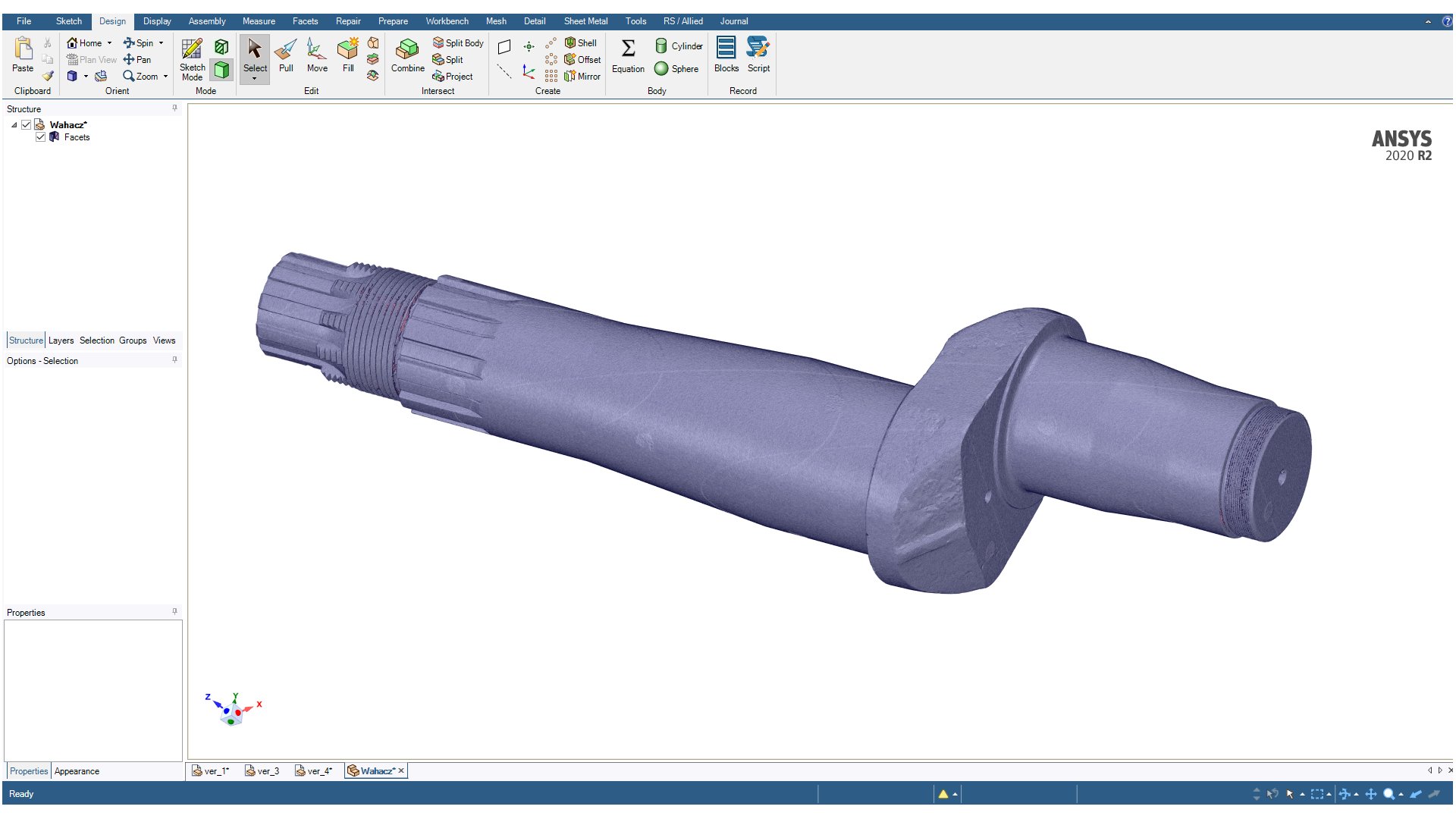
Task: Open the Home view dropdown arrow
Action: [109, 43]
